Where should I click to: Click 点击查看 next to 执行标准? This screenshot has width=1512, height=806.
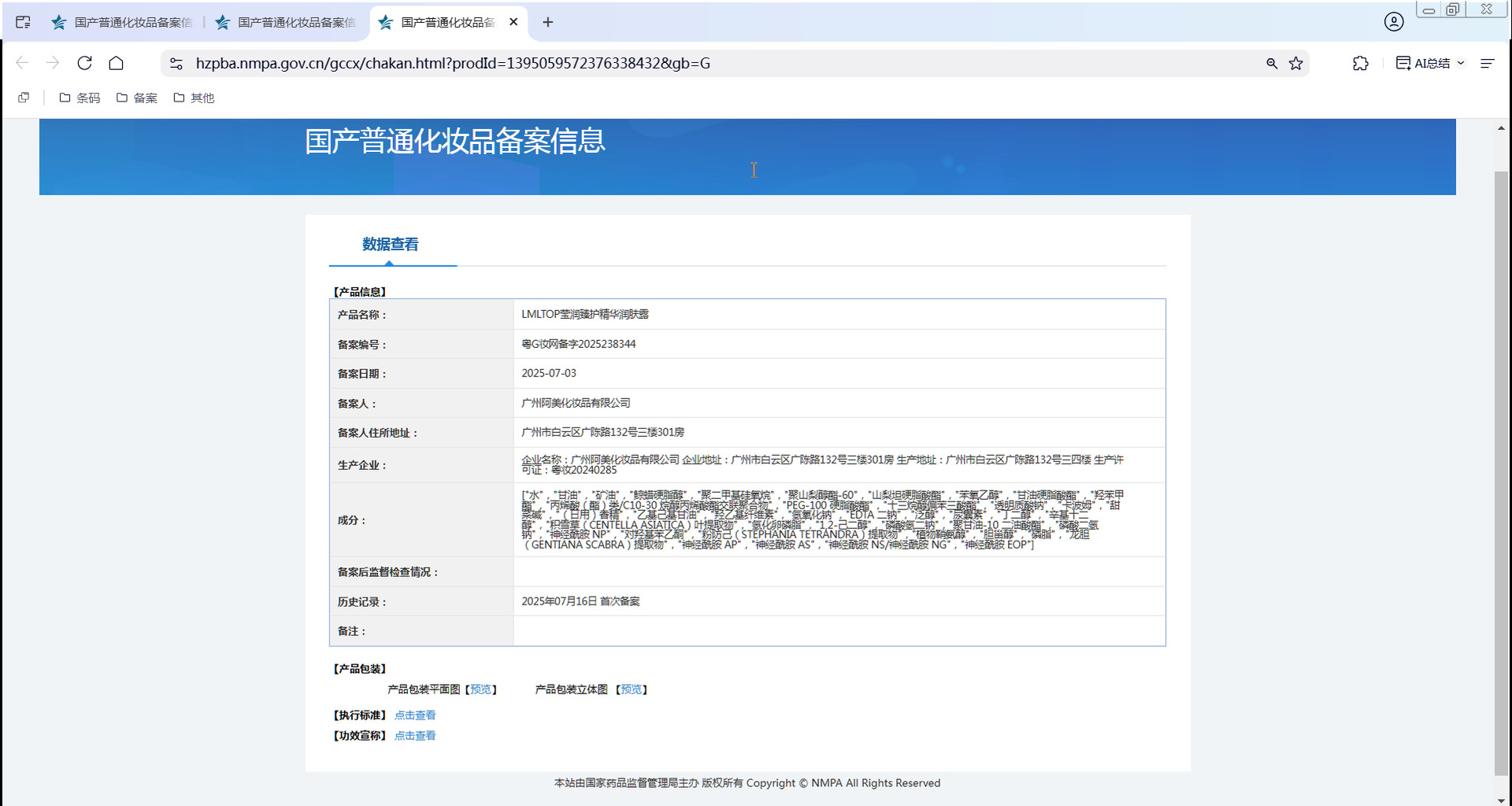[415, 715]
